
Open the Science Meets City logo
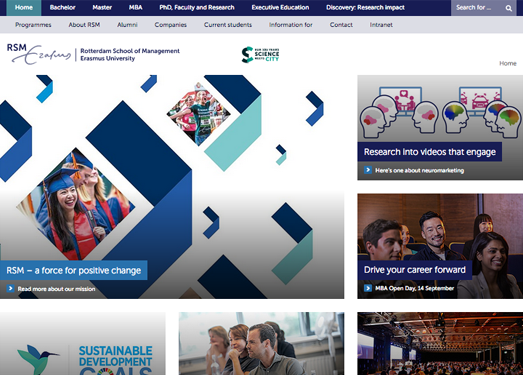click(260, 54)
